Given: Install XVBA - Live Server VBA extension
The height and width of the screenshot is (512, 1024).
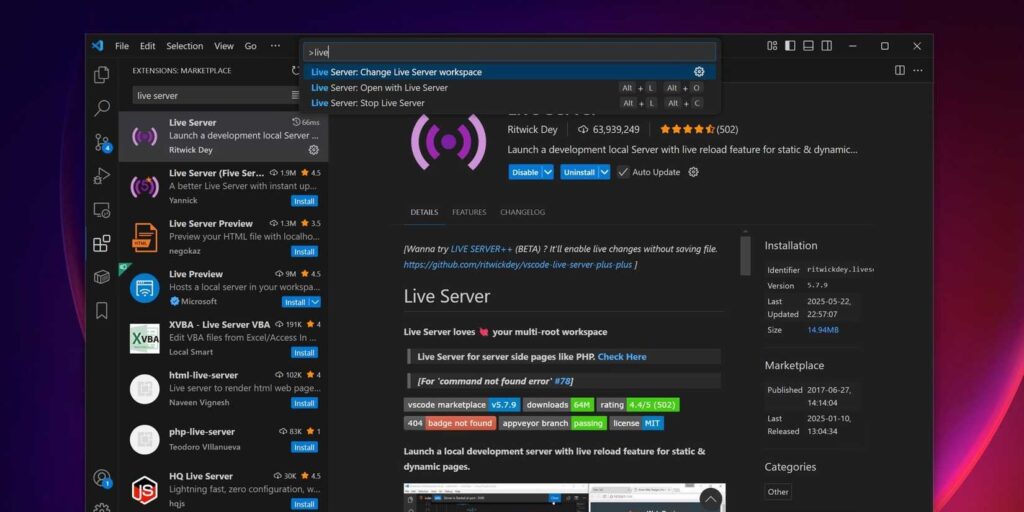Looking at the screenshot, I should (304, 353).
